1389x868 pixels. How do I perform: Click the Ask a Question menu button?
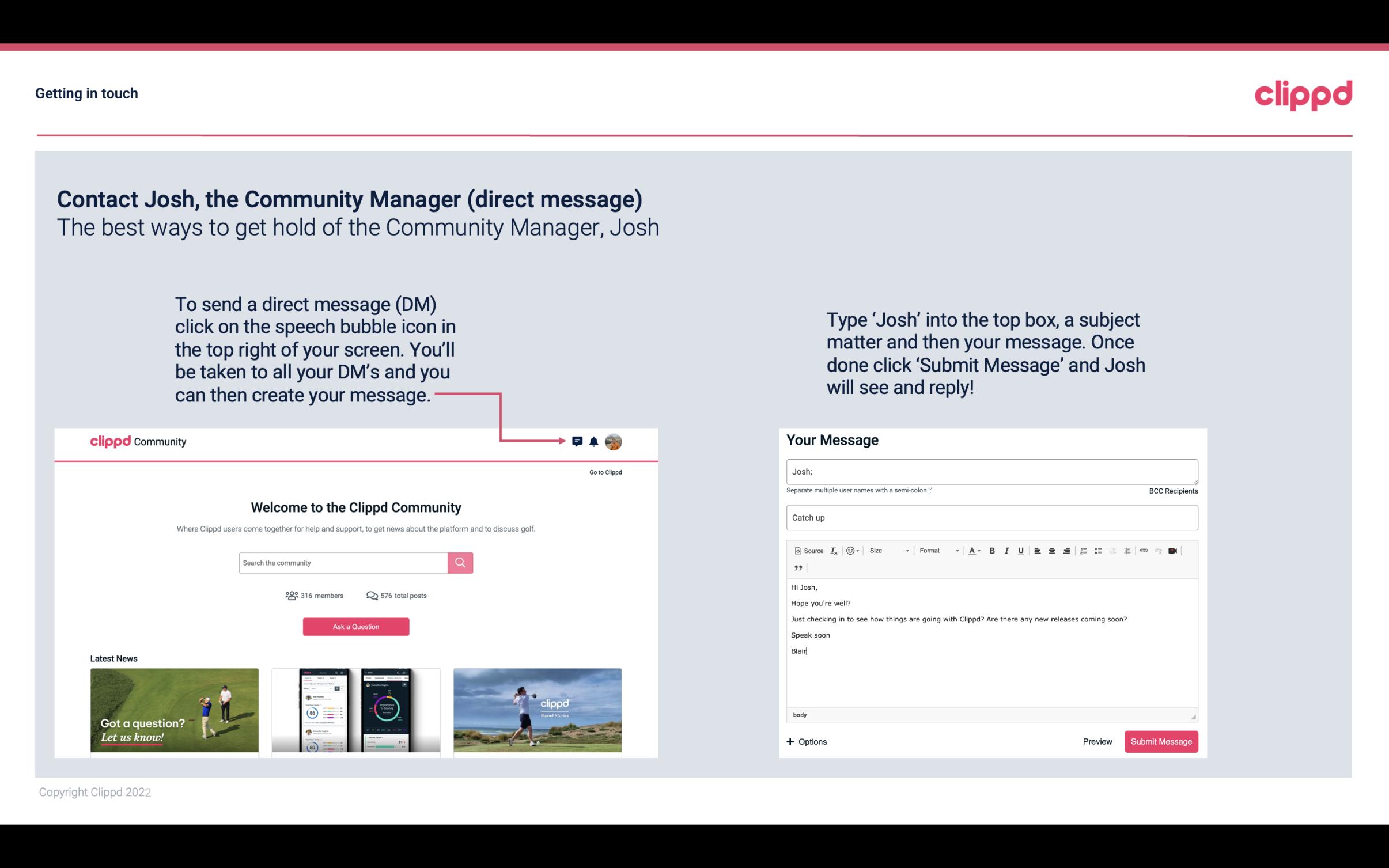(355, 625)
